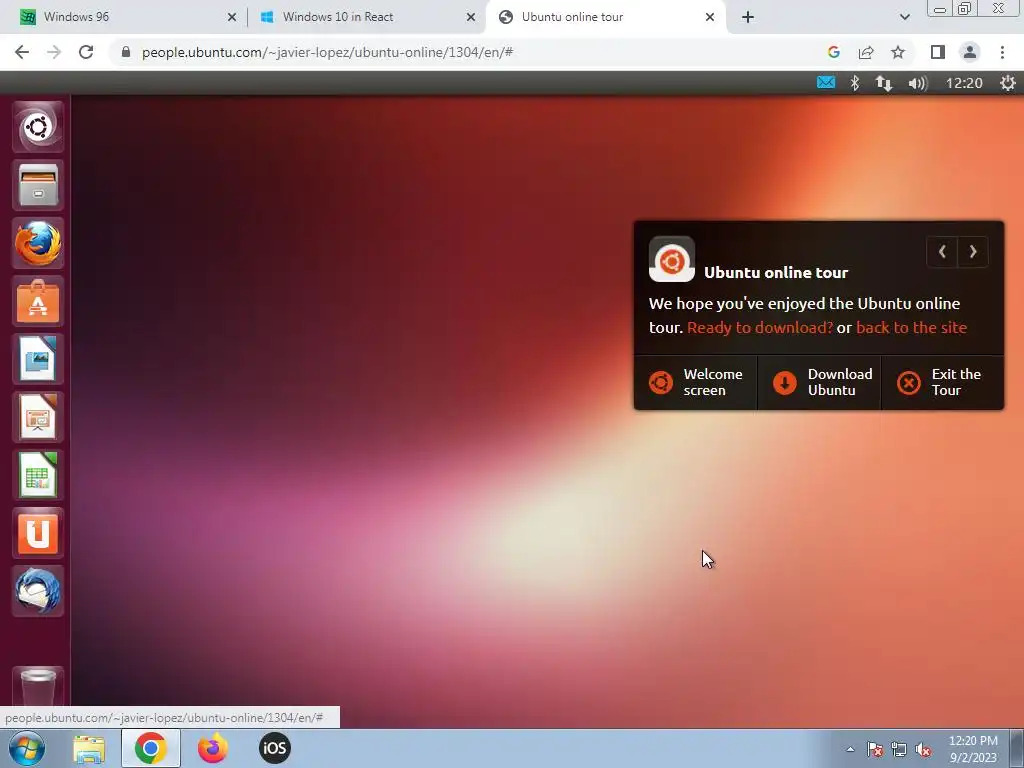The width and height of the screenshot is (1024, 768).
Task: Click the Download Ubuntu button
Action: [820, 383]
